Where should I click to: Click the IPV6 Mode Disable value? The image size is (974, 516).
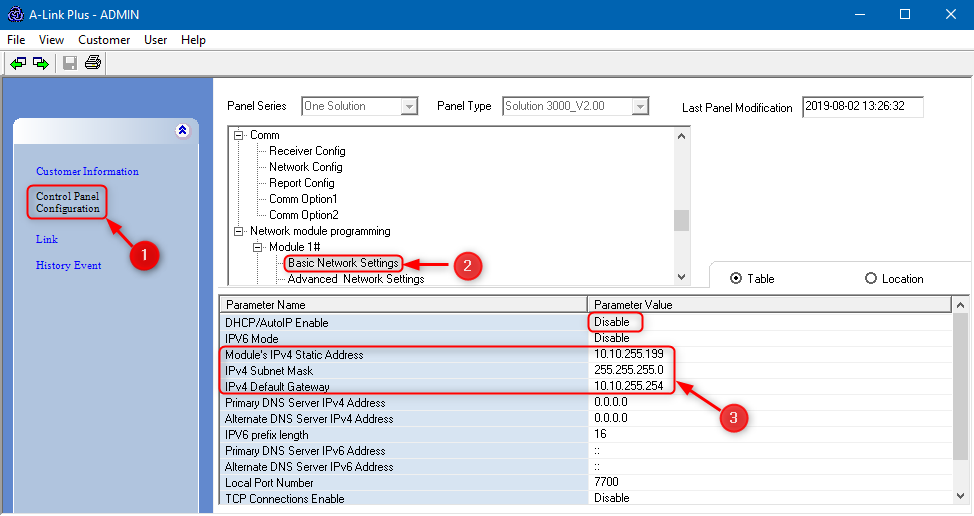611,338
